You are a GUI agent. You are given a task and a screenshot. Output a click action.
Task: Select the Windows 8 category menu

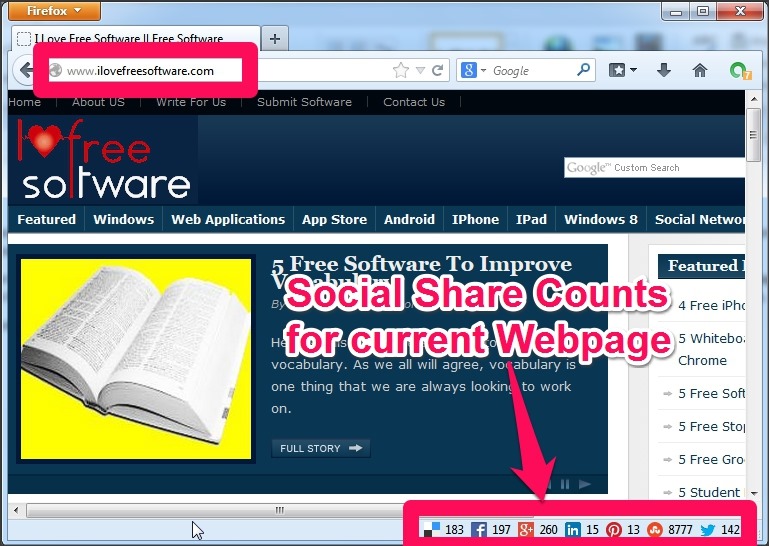click(601, 219)
